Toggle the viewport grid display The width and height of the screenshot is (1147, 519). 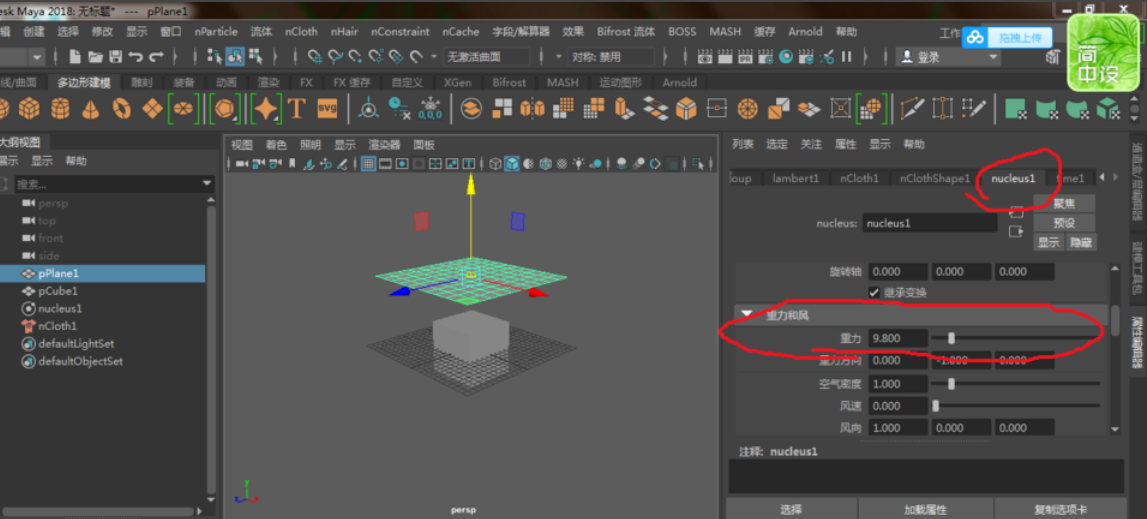368,163
